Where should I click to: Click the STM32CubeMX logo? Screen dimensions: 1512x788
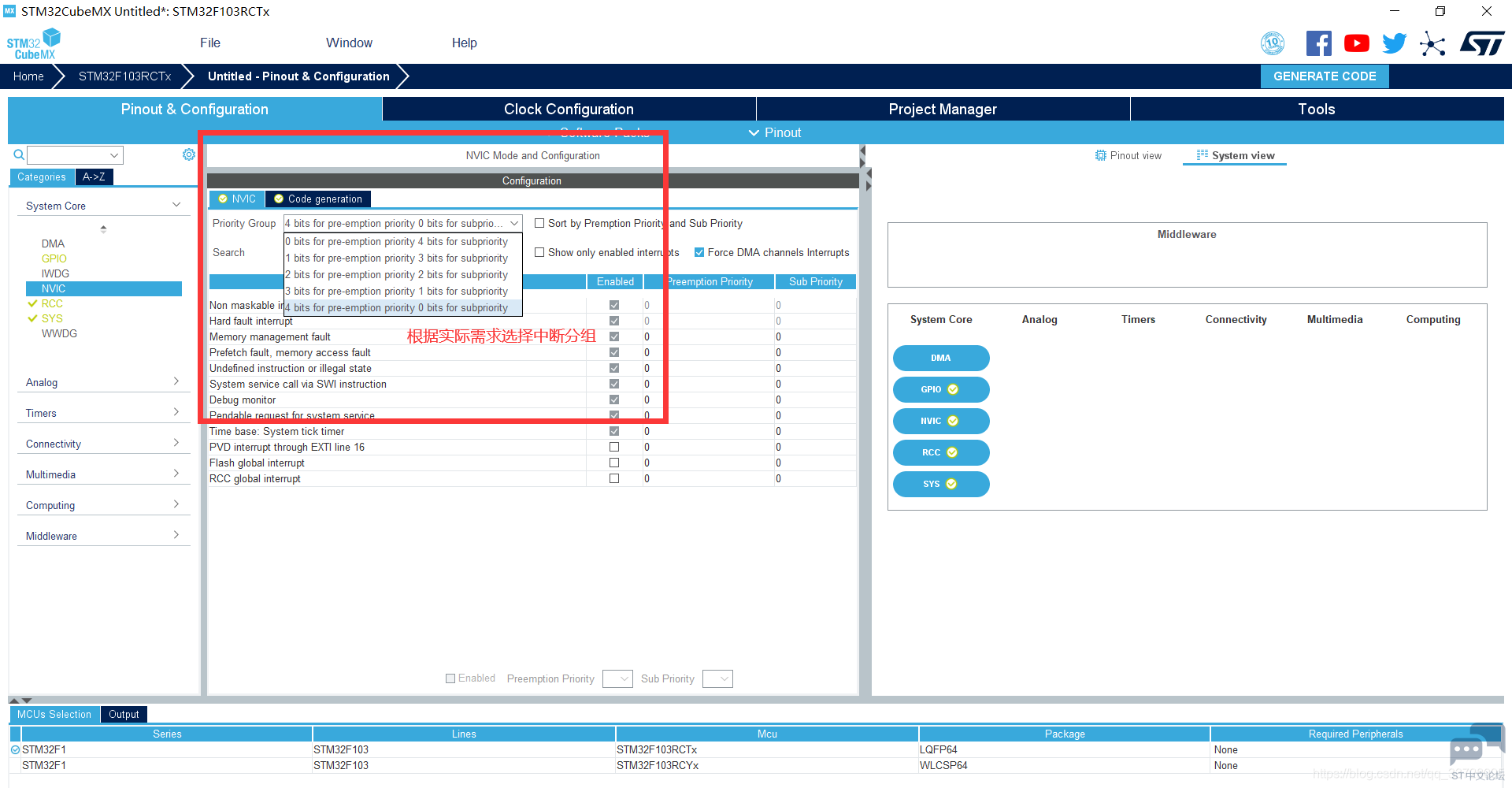pyautogui.click(x=33, y=44)
